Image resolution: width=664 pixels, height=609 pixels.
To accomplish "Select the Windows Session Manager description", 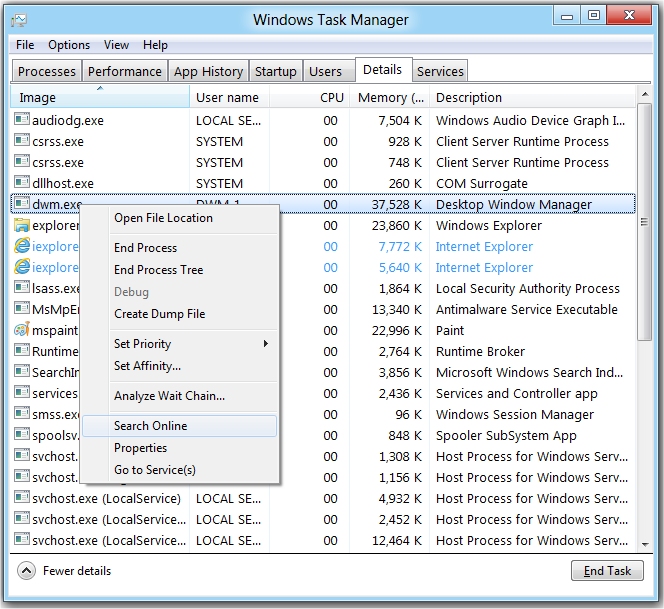I will (x=515, y=414).
